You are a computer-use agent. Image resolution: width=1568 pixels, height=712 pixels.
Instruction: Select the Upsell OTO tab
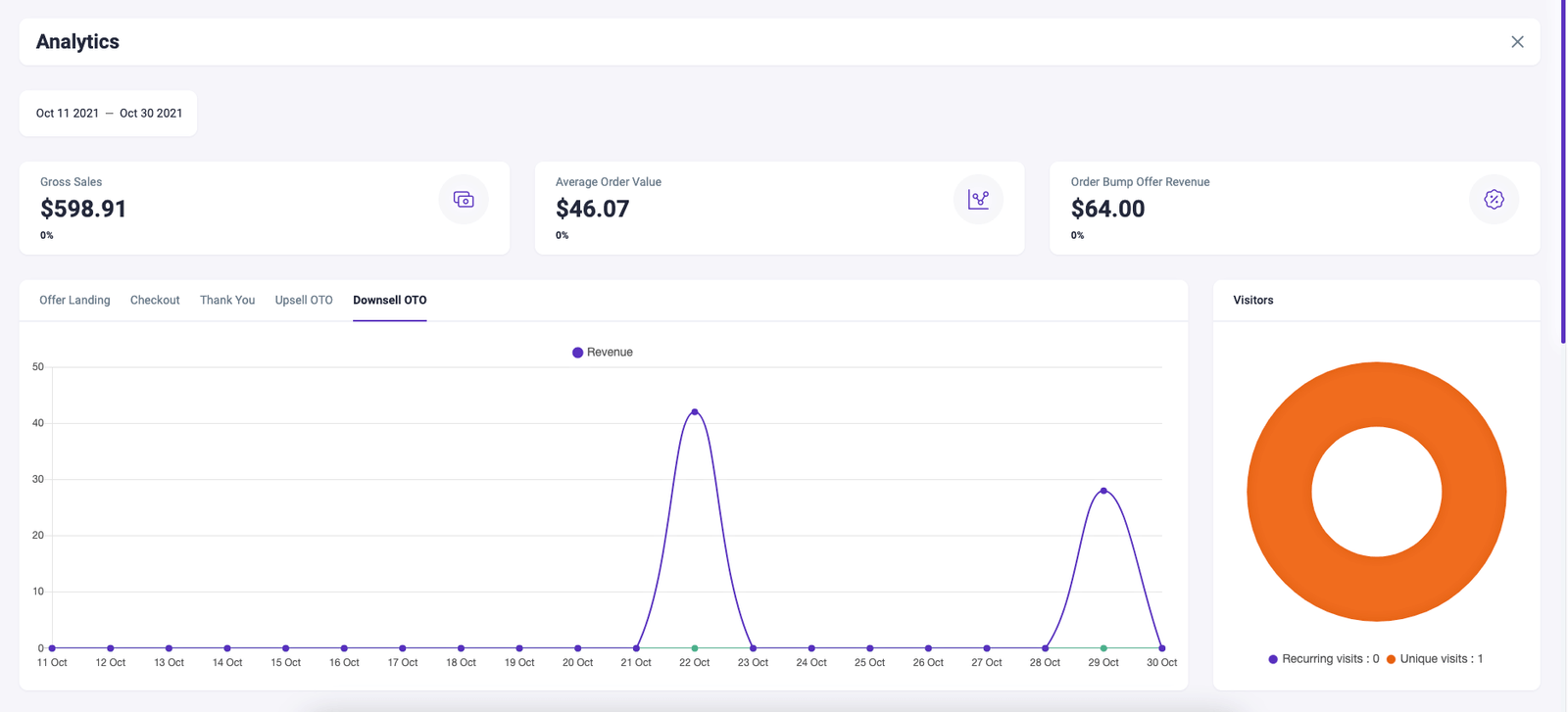(x=304, y=301)
